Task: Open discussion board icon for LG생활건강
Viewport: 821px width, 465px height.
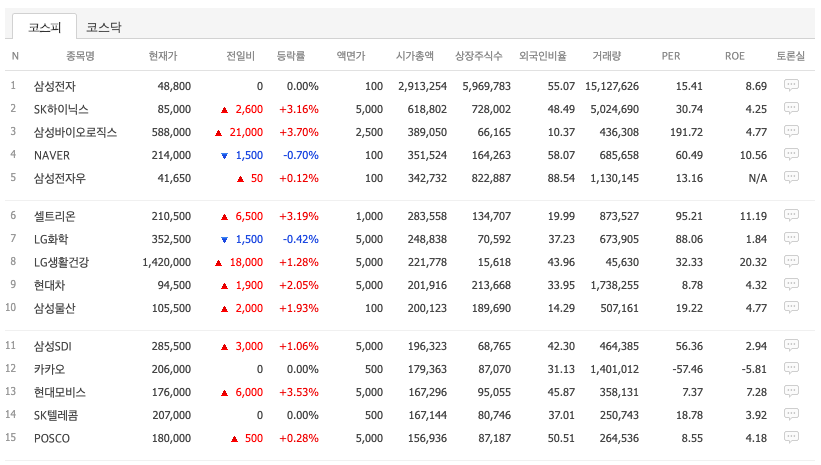Action: [x=791, y=261]
